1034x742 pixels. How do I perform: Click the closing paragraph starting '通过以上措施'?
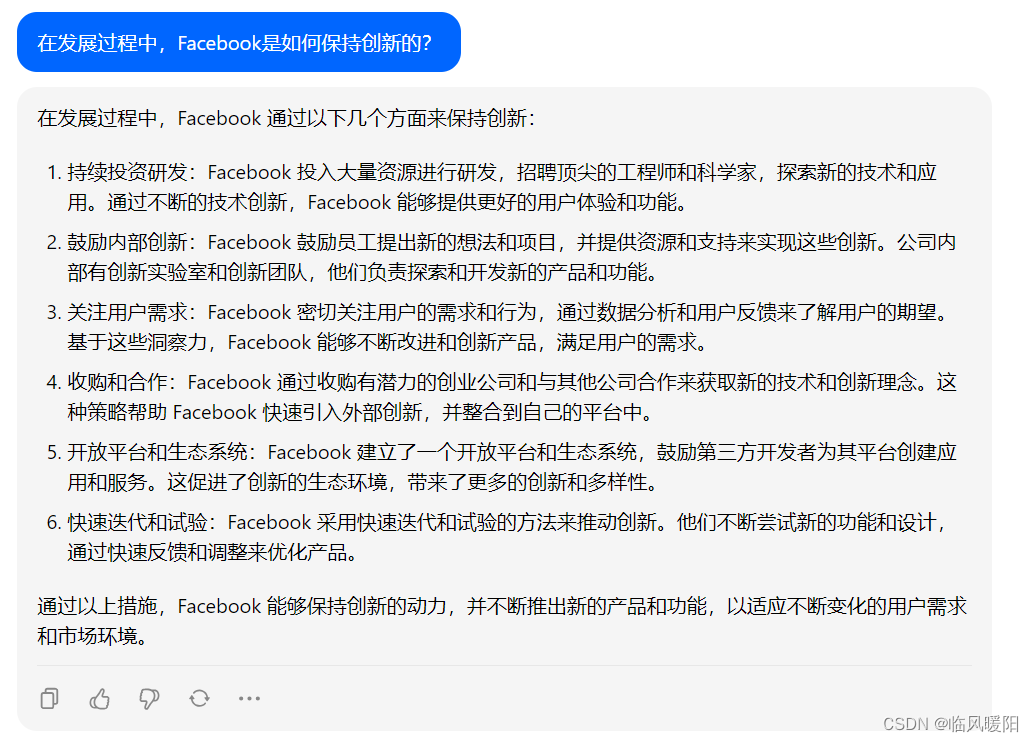point(502,620)
